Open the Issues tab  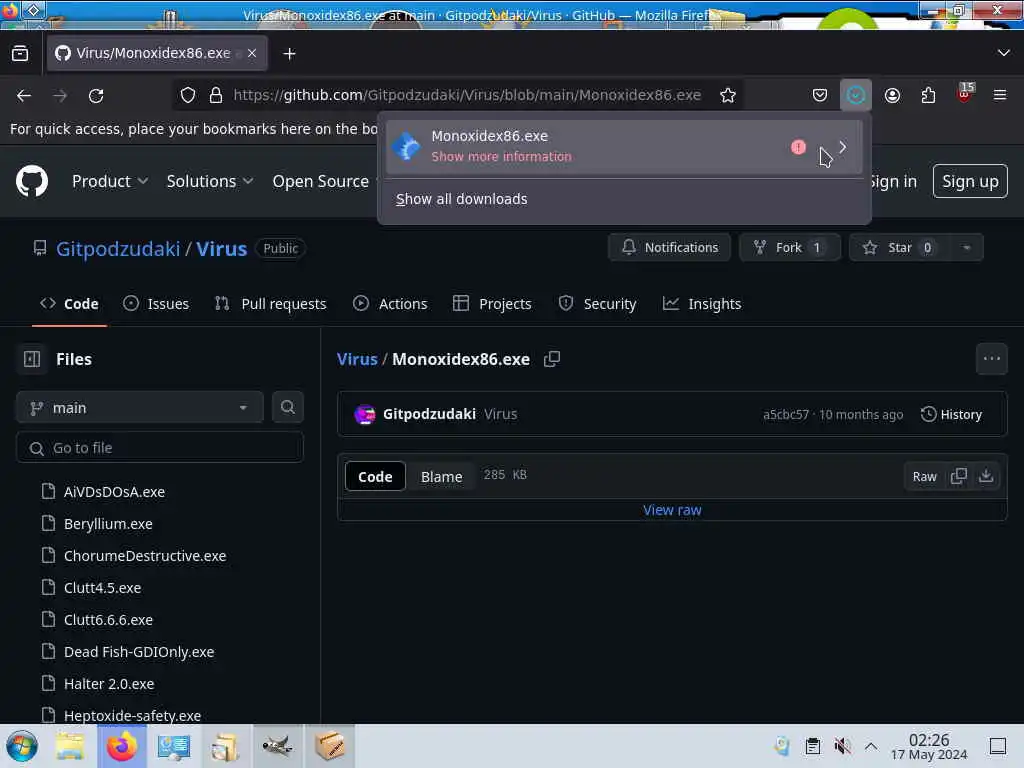point(157,304)
